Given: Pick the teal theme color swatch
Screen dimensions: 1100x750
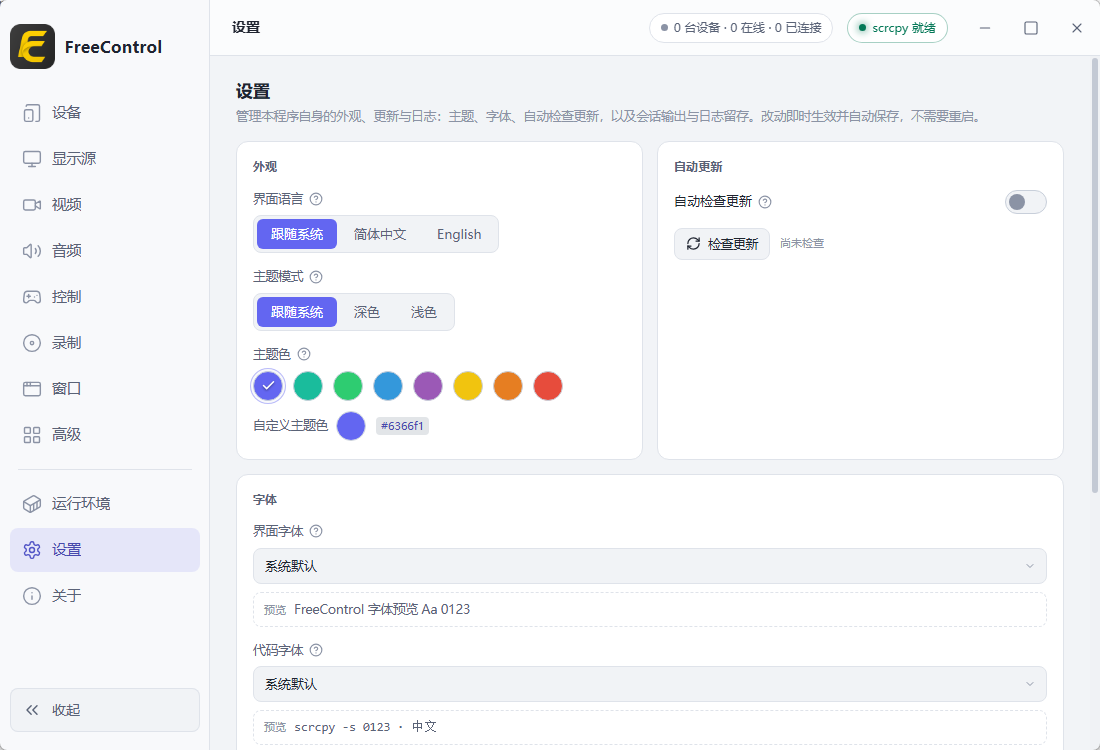Looking at the screenshot, I should pyautogui.click(x=308, y=386).
